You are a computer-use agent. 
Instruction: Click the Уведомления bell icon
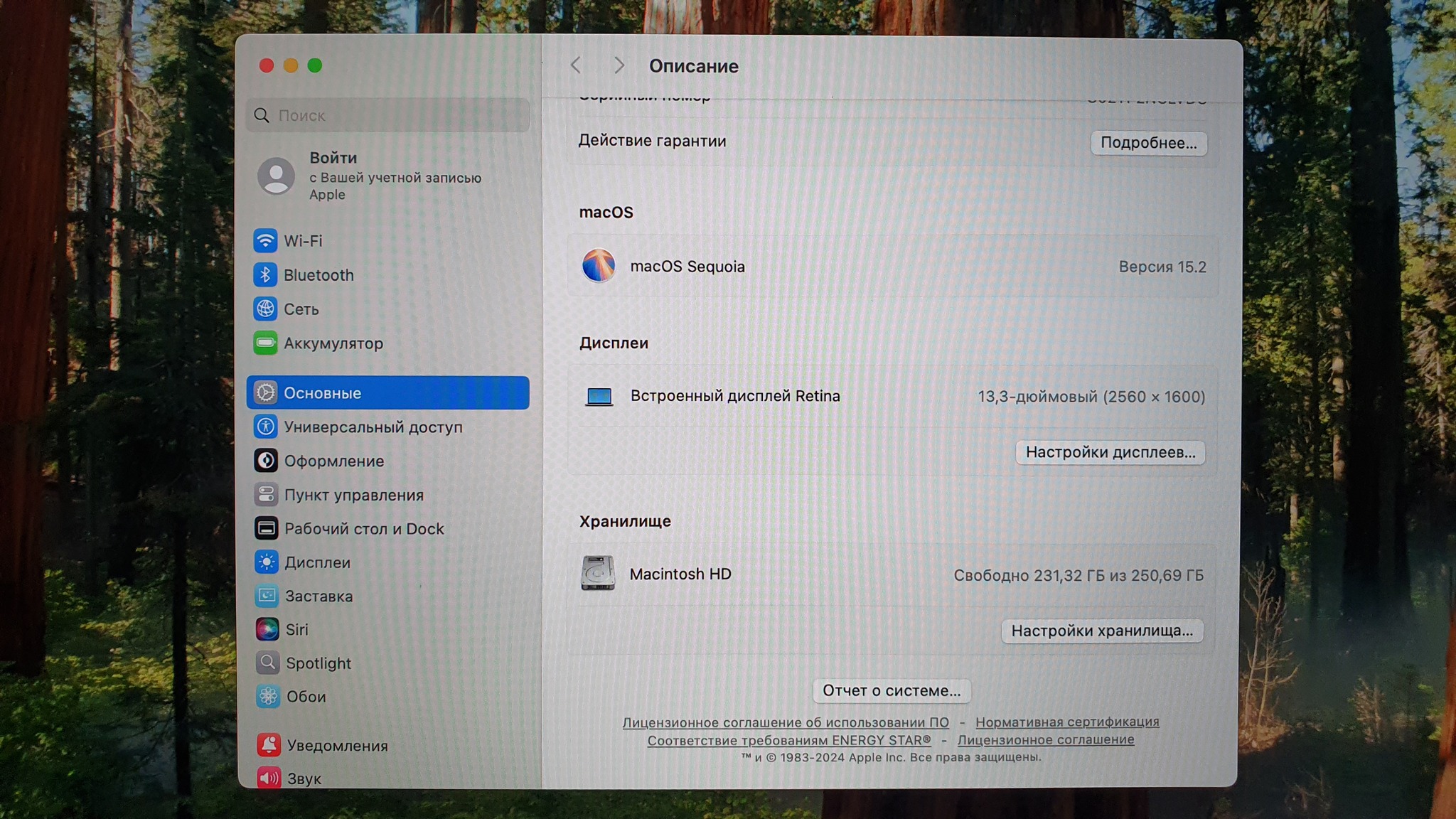[x=269, y=745]
